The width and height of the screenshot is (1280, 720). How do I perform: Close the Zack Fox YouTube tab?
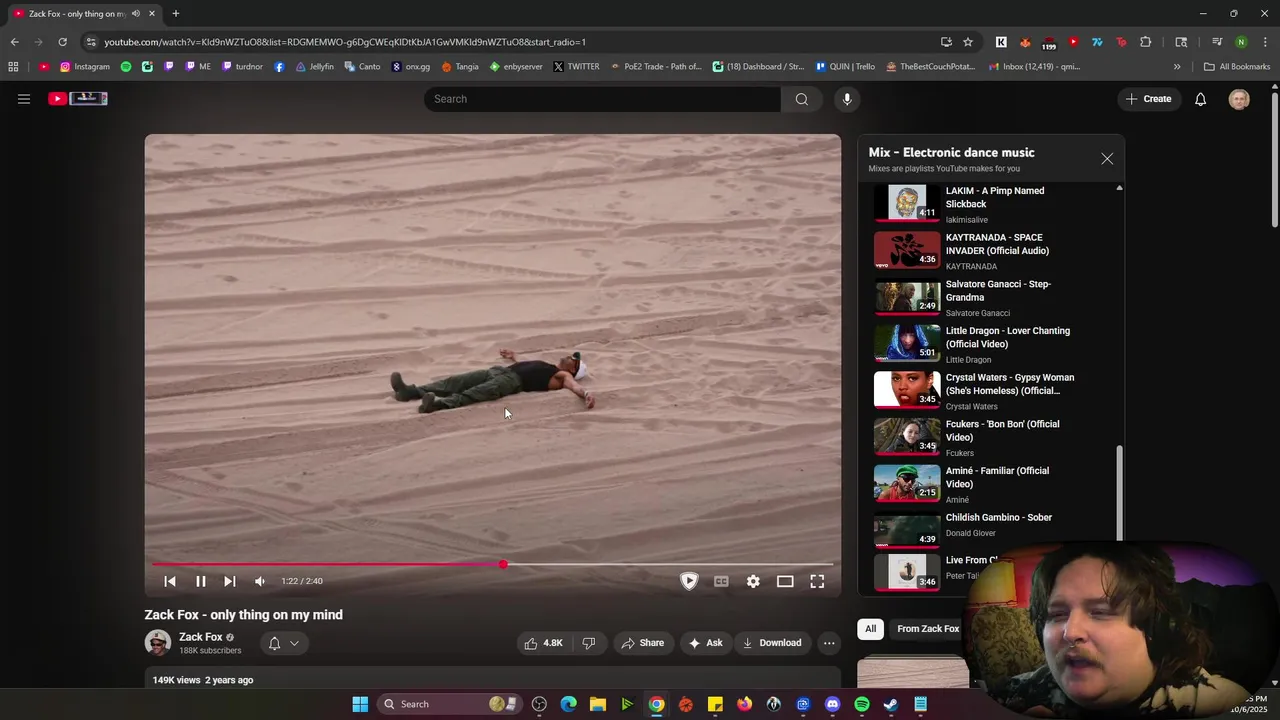(152, 13)
